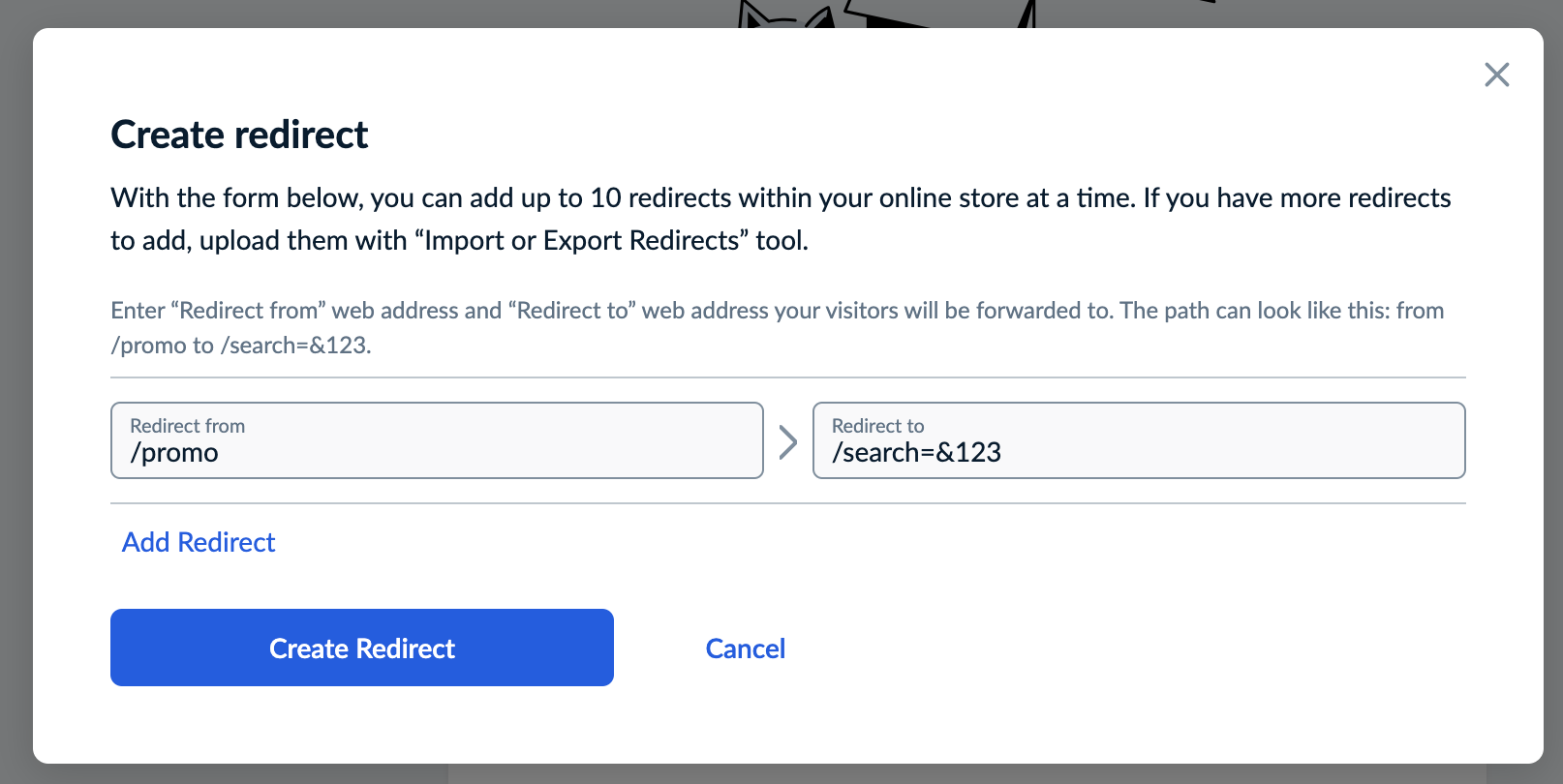This screenshot has height=784, width=1563.
Task: Click the Create redirect dialog title
Action: tap(239, 135)
